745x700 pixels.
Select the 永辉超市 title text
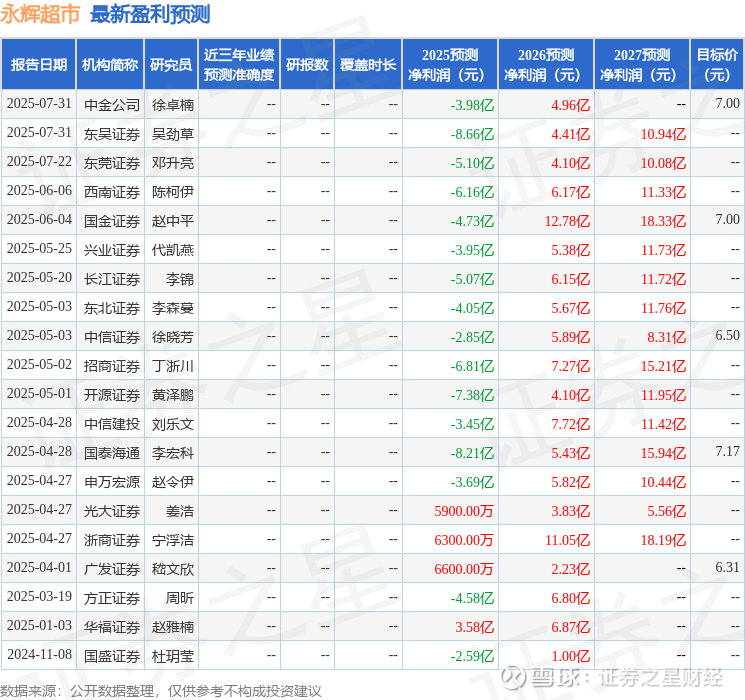40,14
